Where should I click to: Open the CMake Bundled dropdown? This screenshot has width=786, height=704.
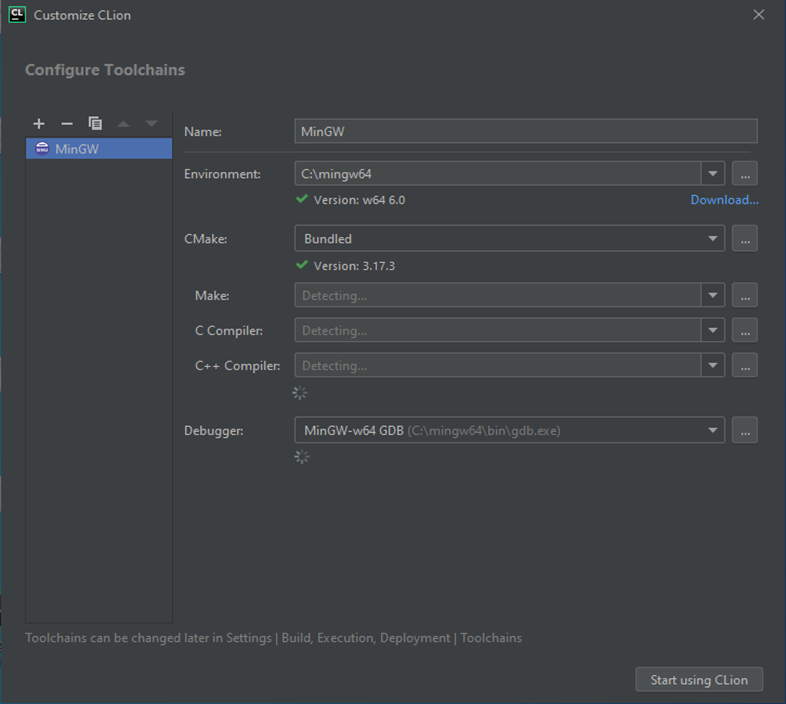(509, 238)
